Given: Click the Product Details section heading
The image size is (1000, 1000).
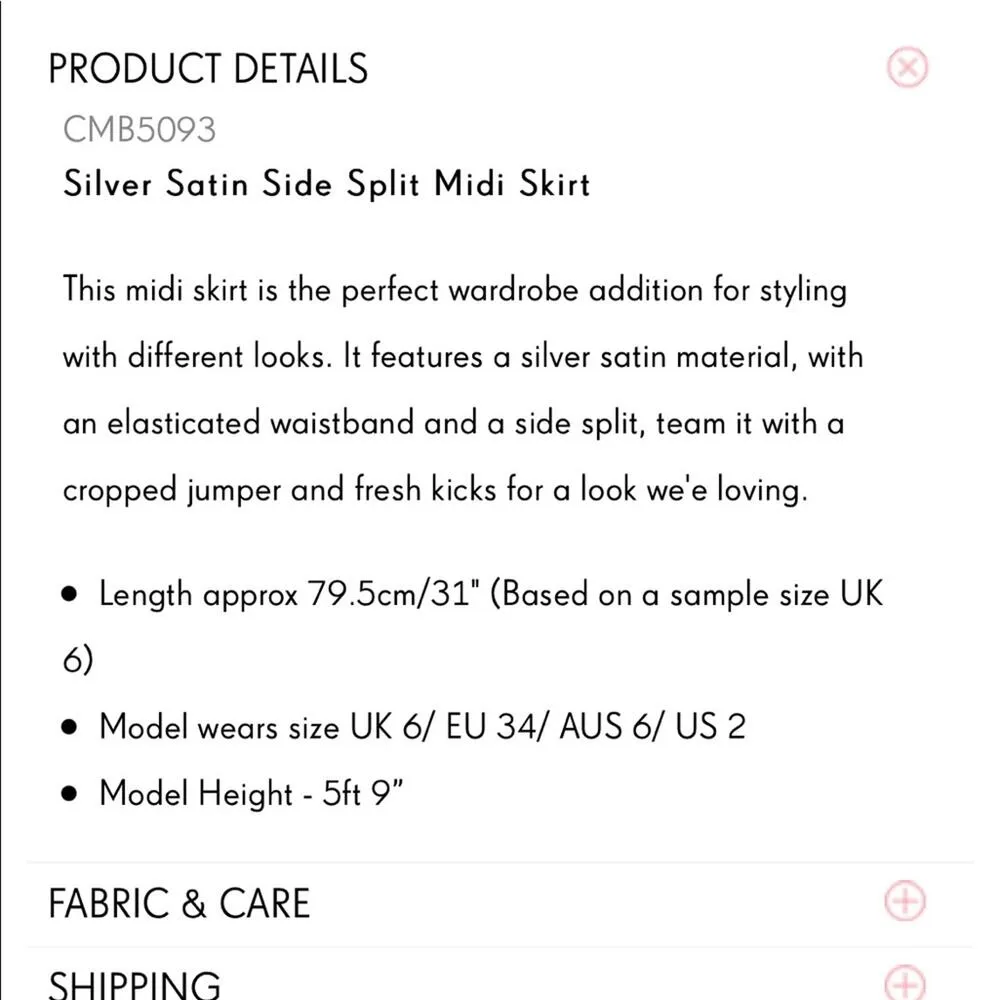Looking at the screenshot, I should tap(208, 69).
